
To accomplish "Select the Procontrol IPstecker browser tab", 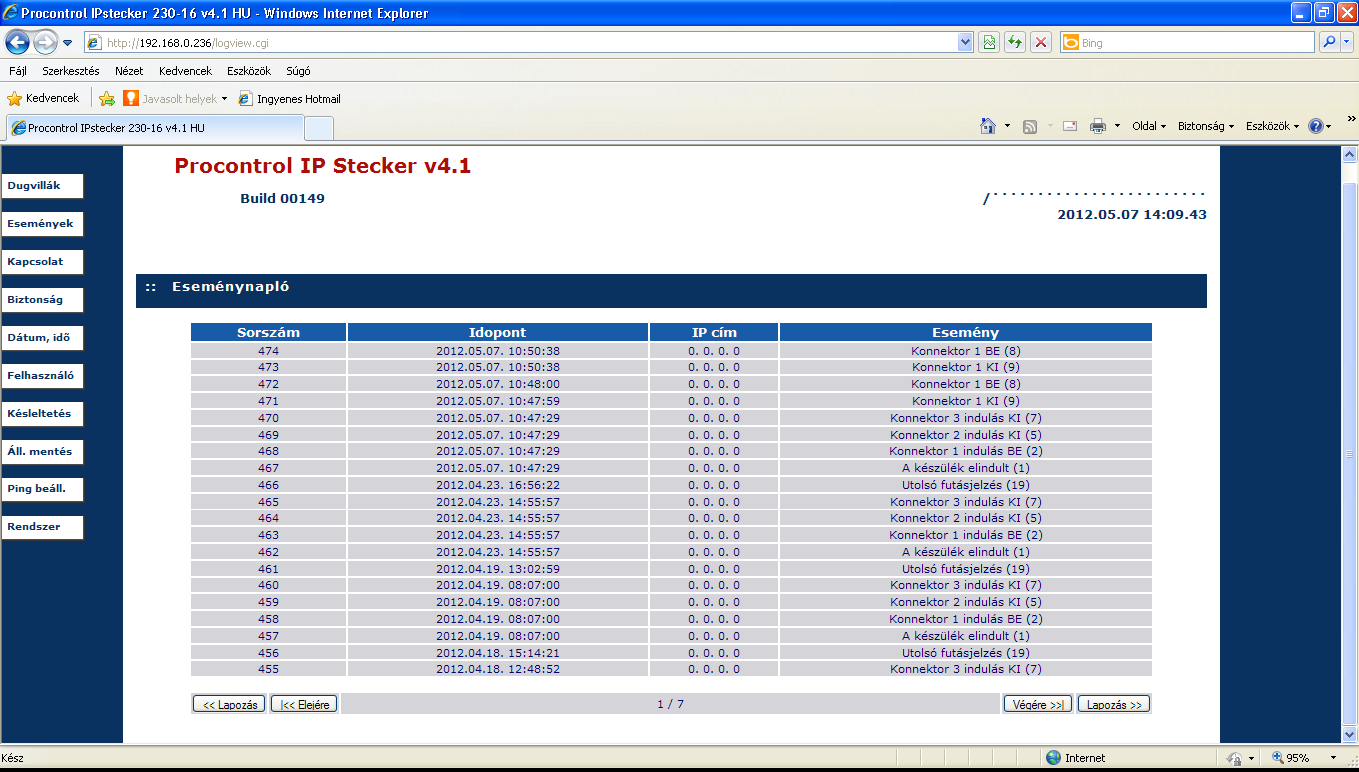I will coord(154,128).
